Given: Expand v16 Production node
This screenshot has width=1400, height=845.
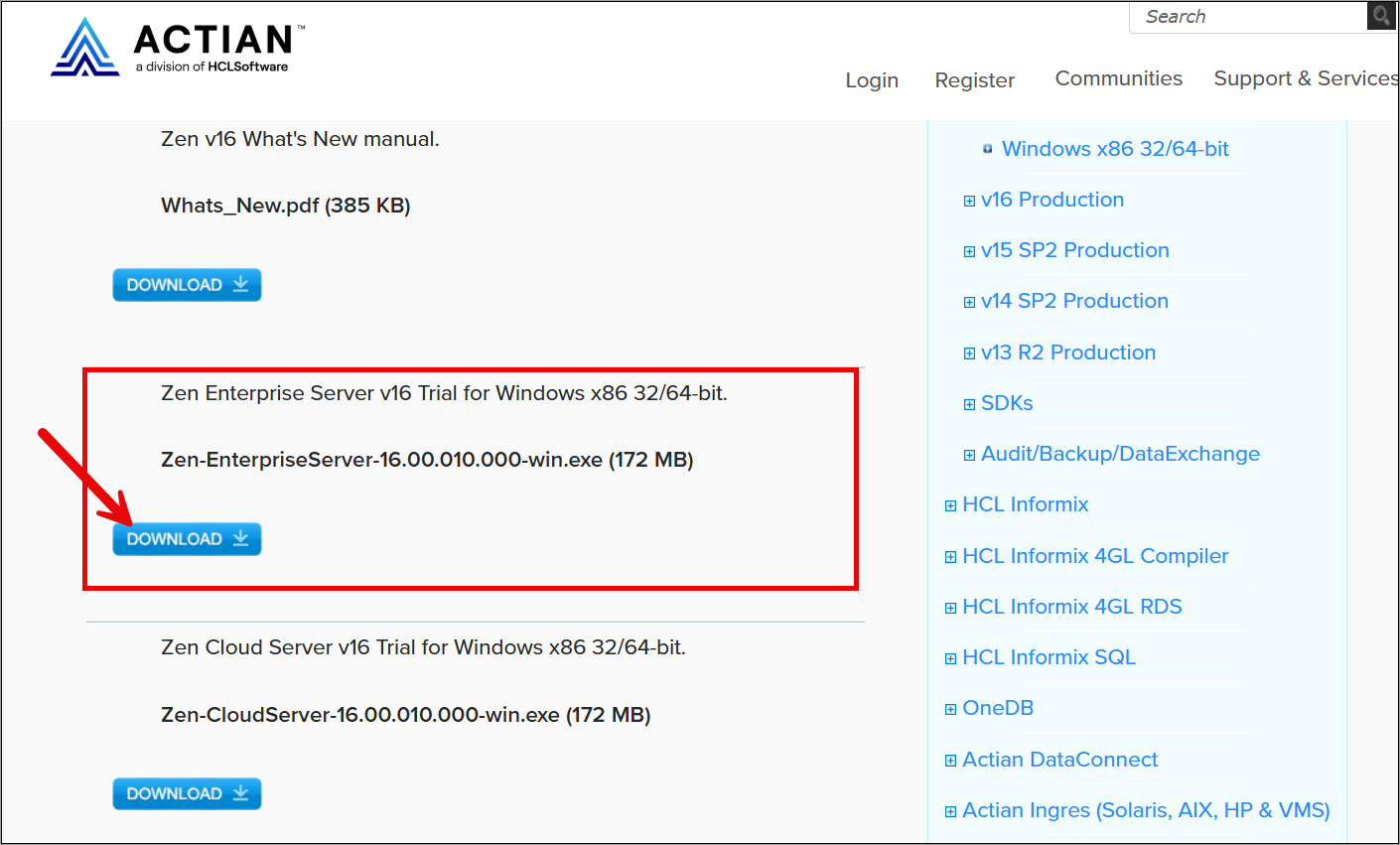Looking at the screenshot, I should (x=969, y=201).
